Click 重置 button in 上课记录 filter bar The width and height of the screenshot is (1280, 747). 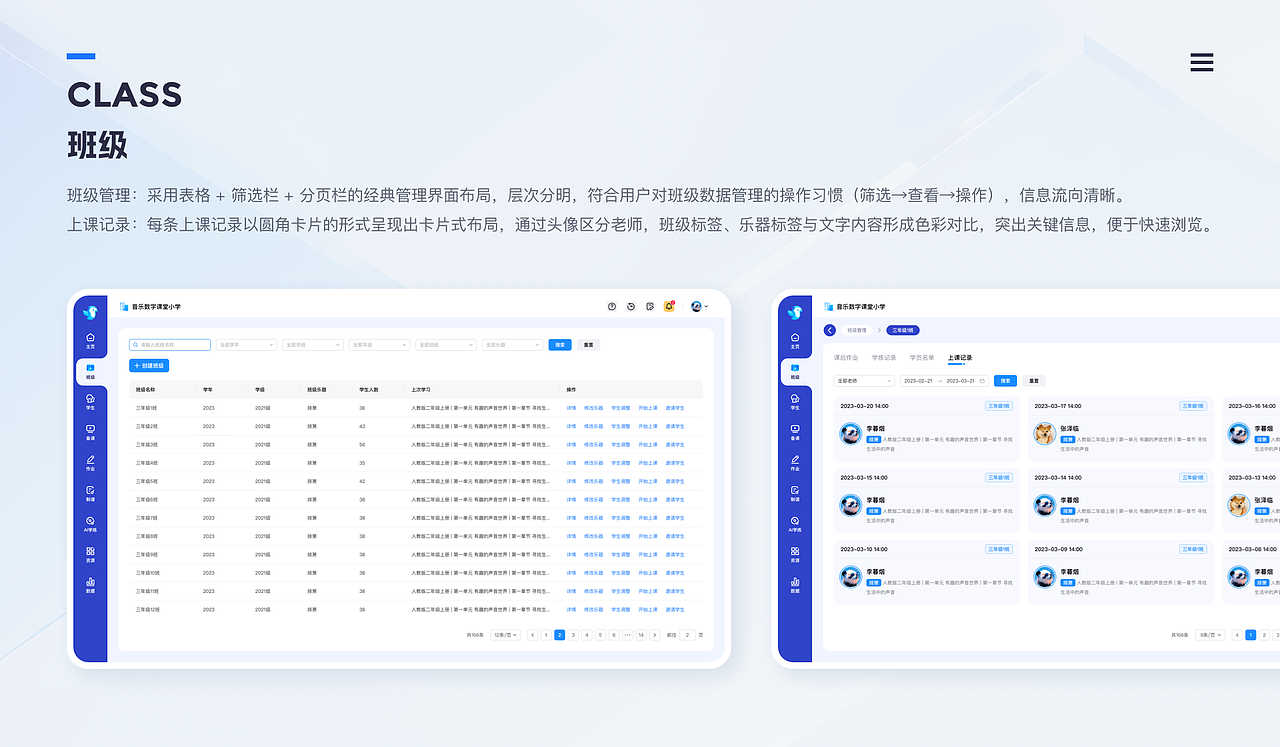(x=1033, y=381)
